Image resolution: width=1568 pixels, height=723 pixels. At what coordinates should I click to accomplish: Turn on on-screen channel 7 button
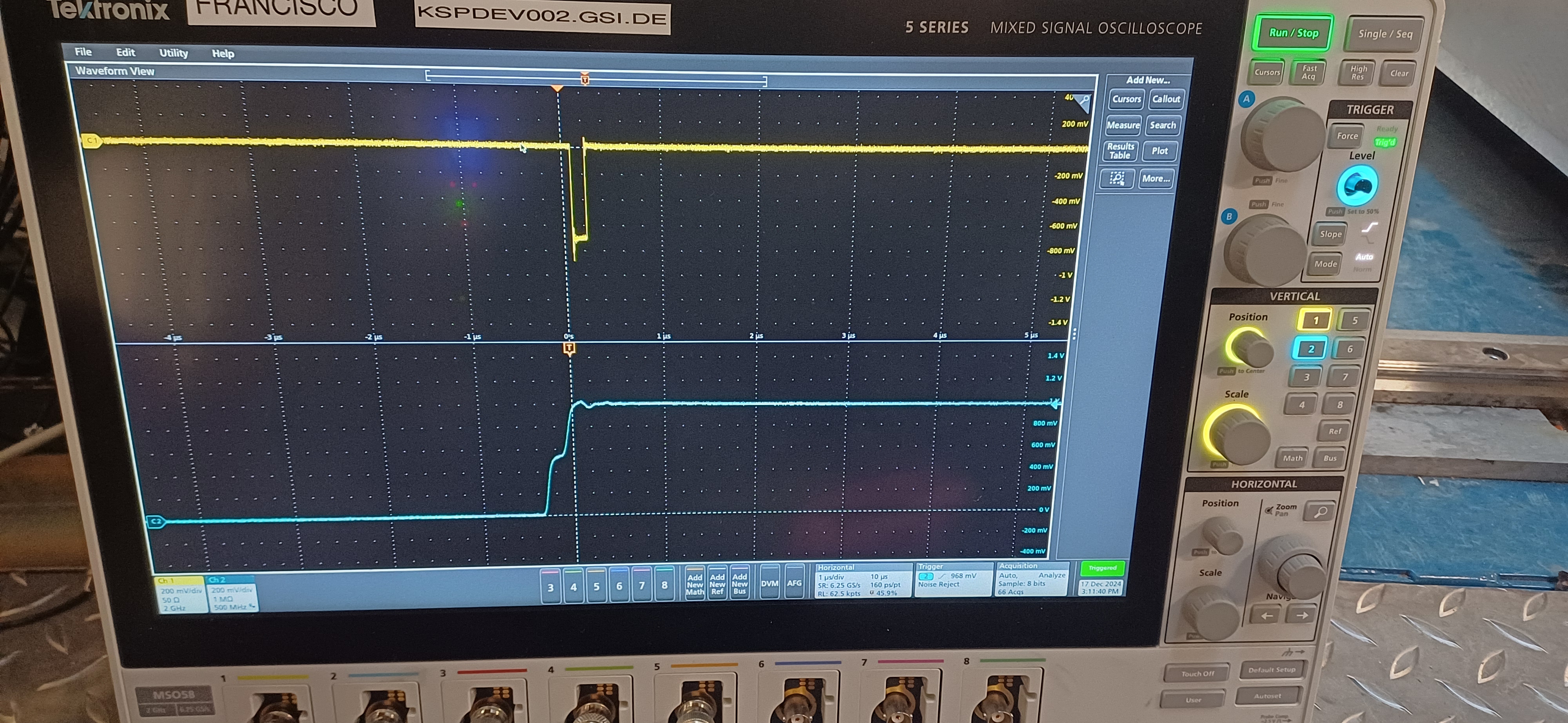(x=642, y=585)
